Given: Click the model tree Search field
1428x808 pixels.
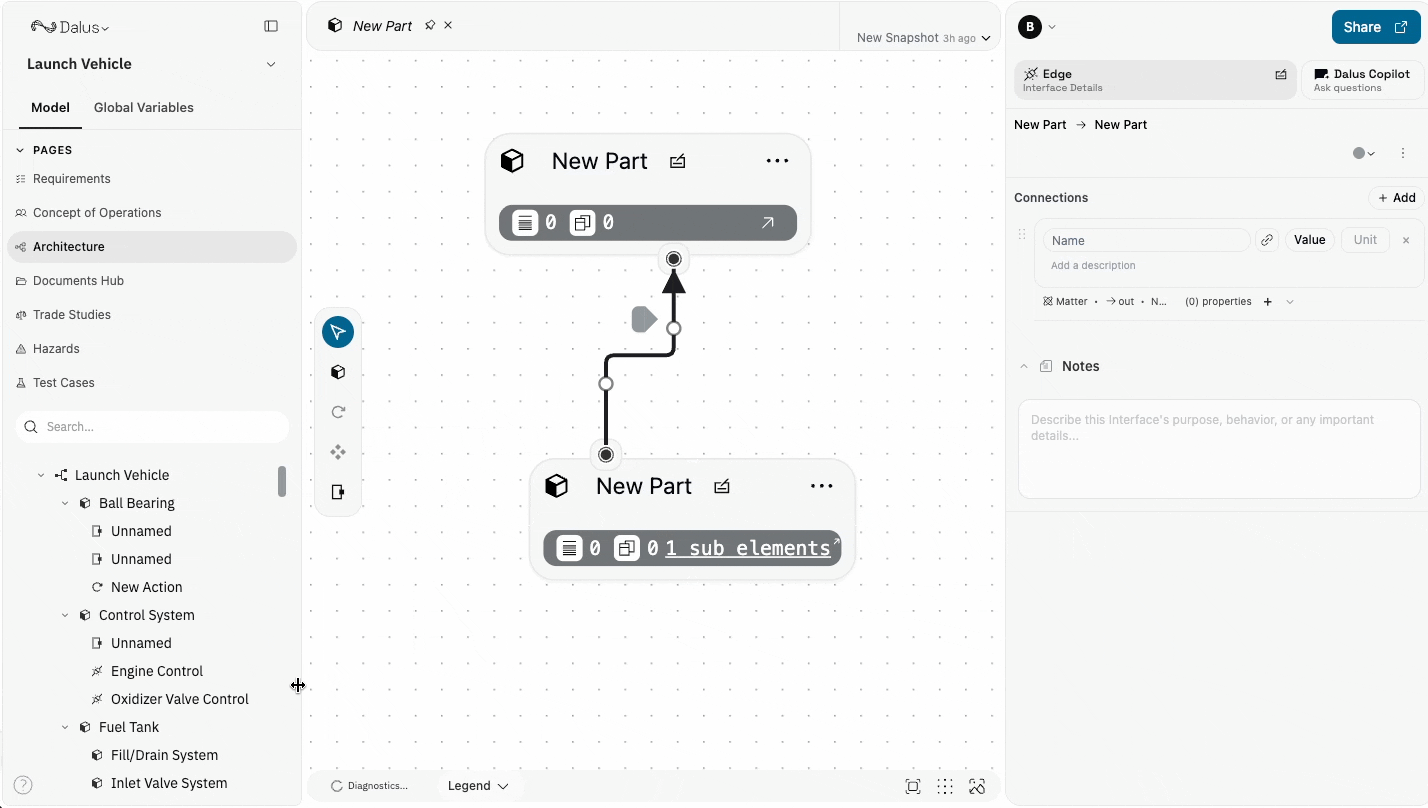Looking at the screenshot, I should tap(152, 427).
